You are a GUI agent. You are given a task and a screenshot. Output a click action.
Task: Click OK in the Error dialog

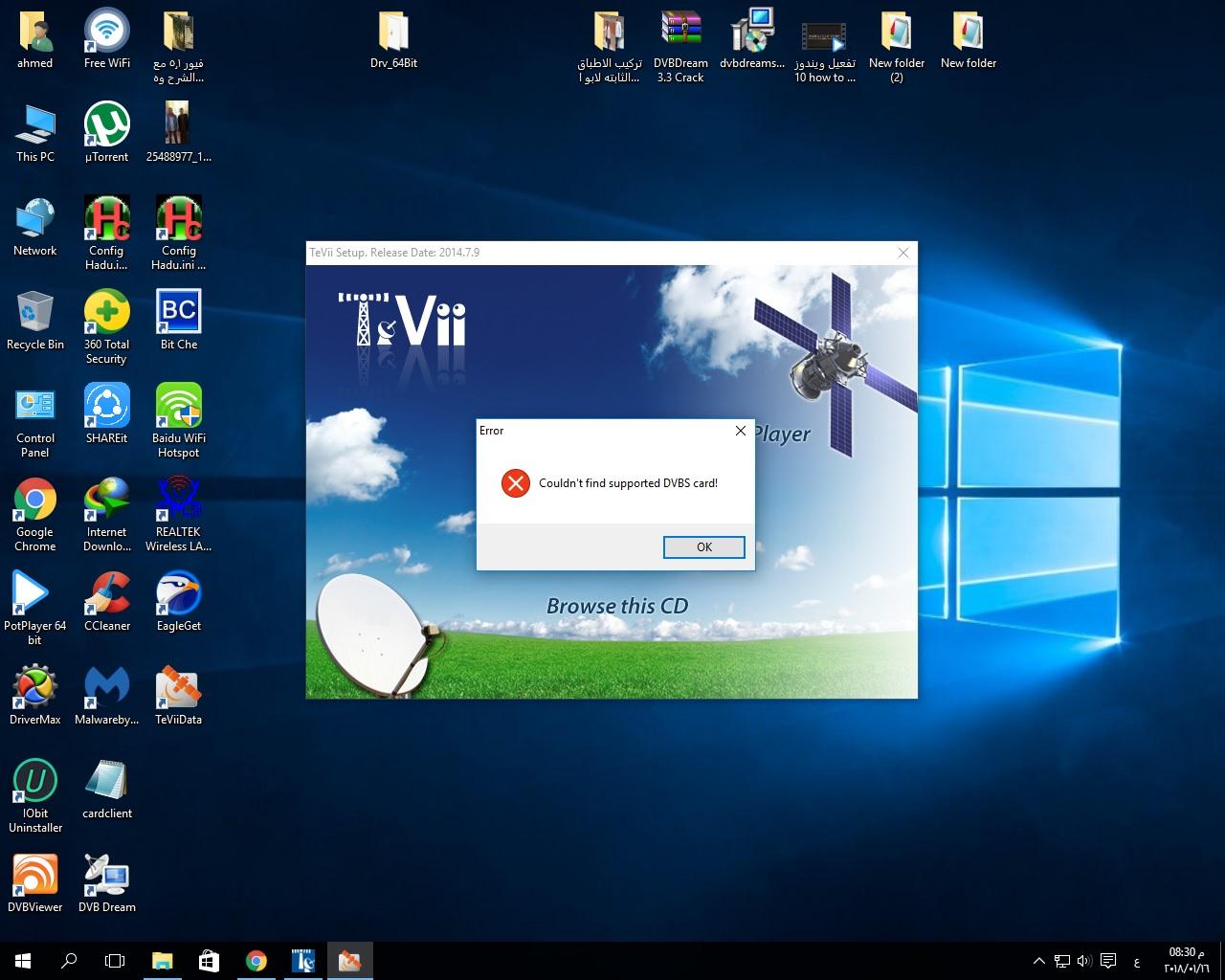pyautogui.click(x=704, y=547)
